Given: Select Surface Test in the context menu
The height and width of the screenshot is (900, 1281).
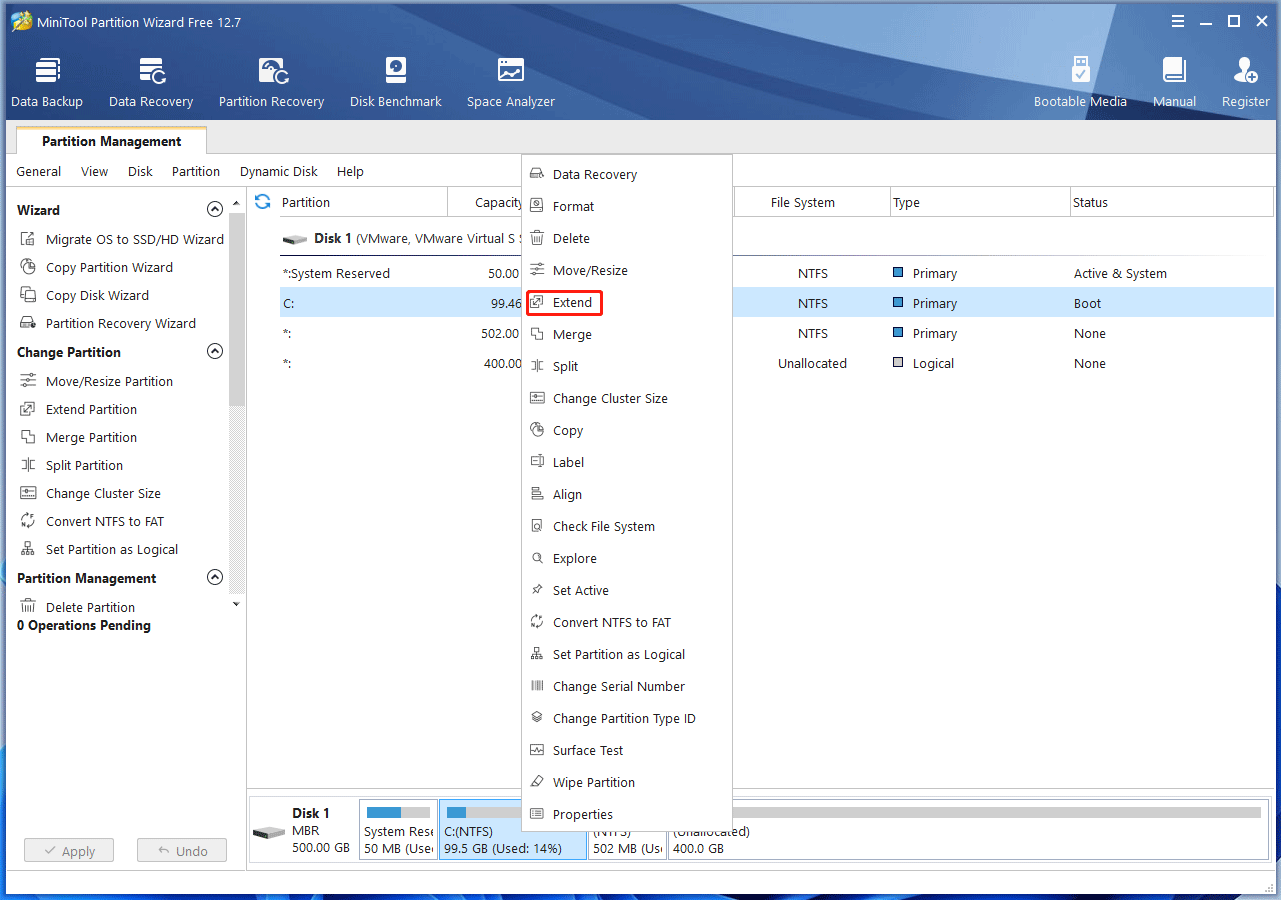Looking at the screenshot, I should [627, 750].
